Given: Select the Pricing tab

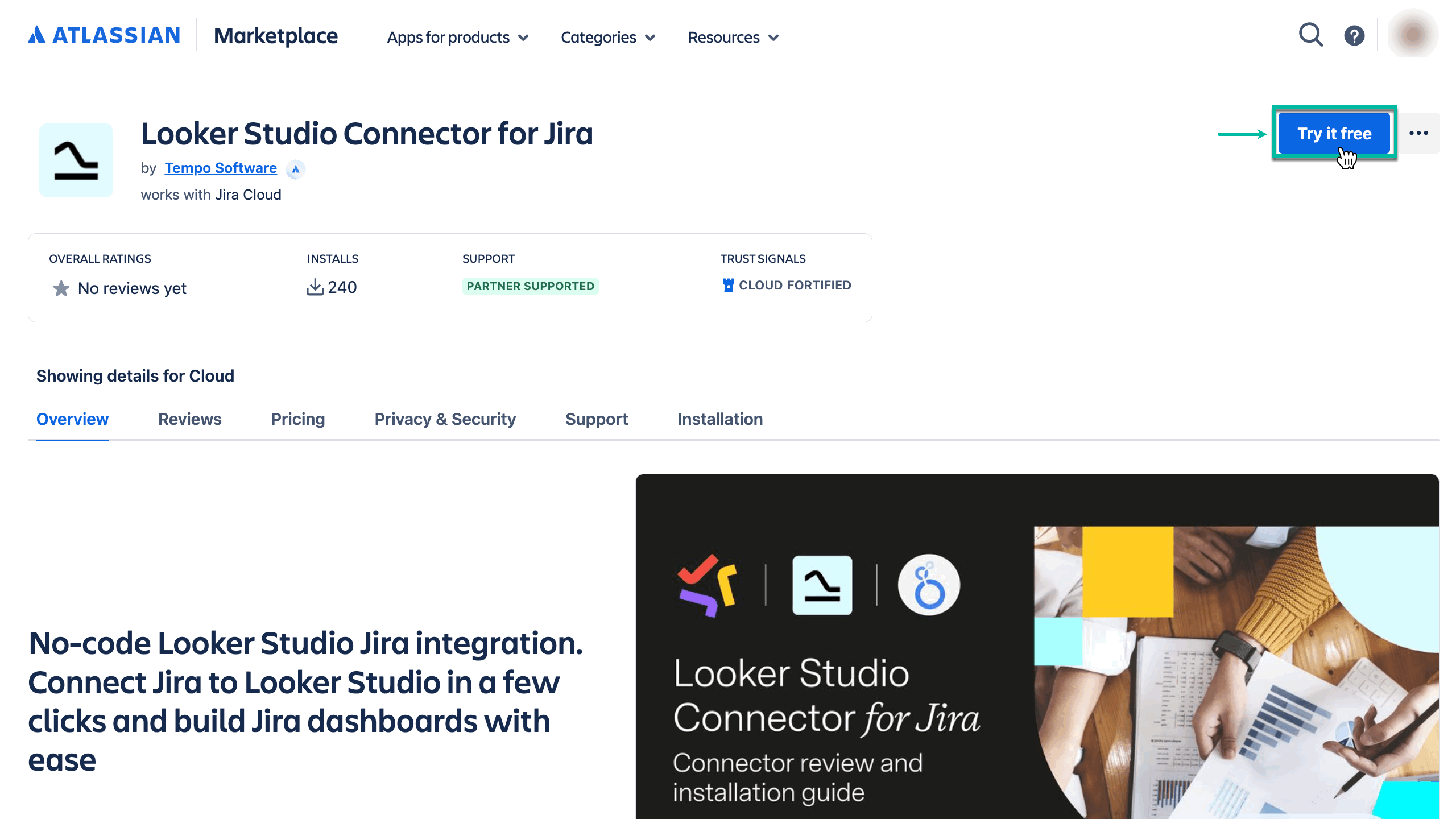Looking at the screenshot, I should click(298, 419).
